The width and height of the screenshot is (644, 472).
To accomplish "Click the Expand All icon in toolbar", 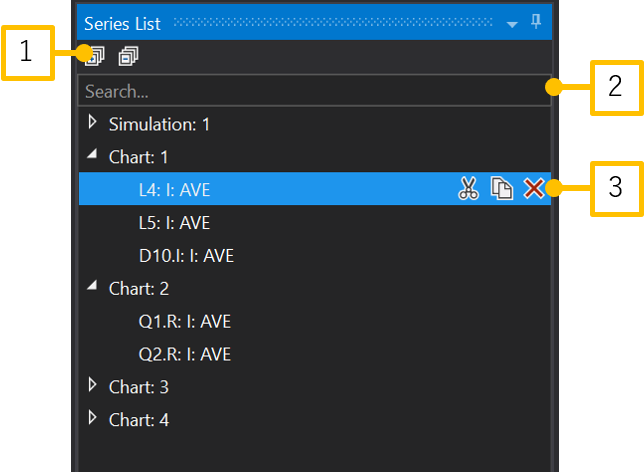I will (x=95, y=57).
